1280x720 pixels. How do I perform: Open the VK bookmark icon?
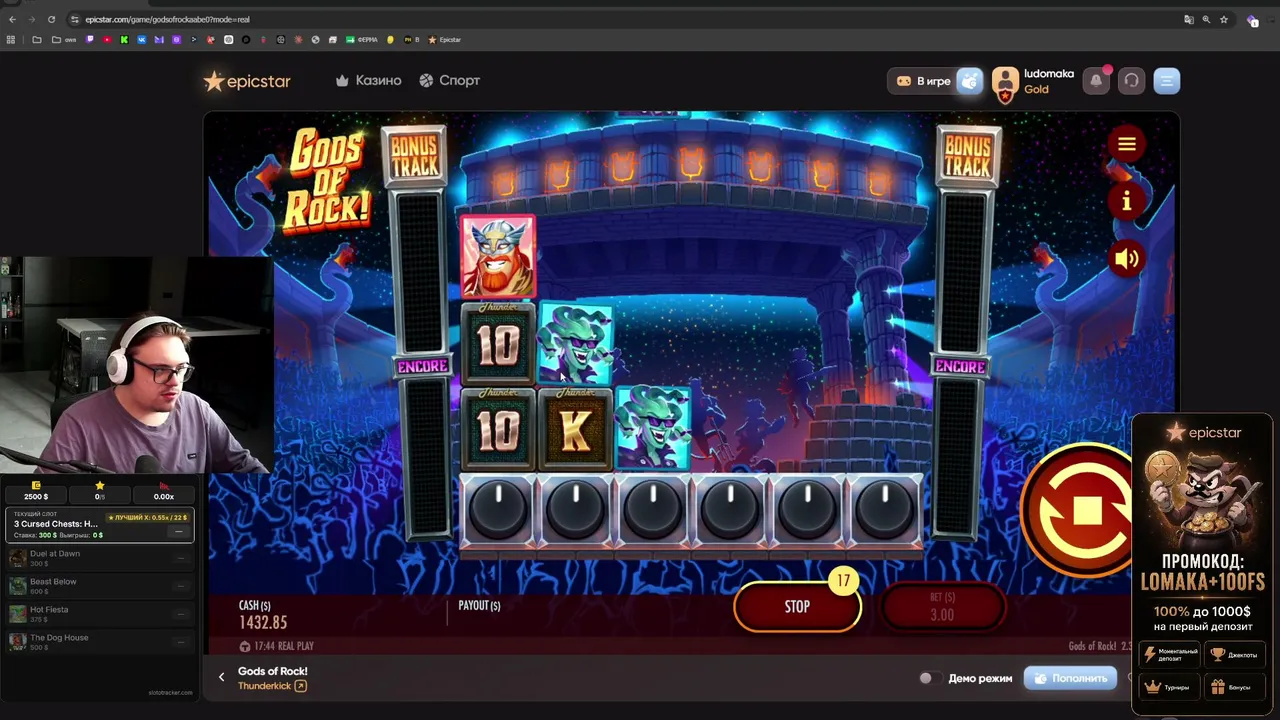[142, 40]
